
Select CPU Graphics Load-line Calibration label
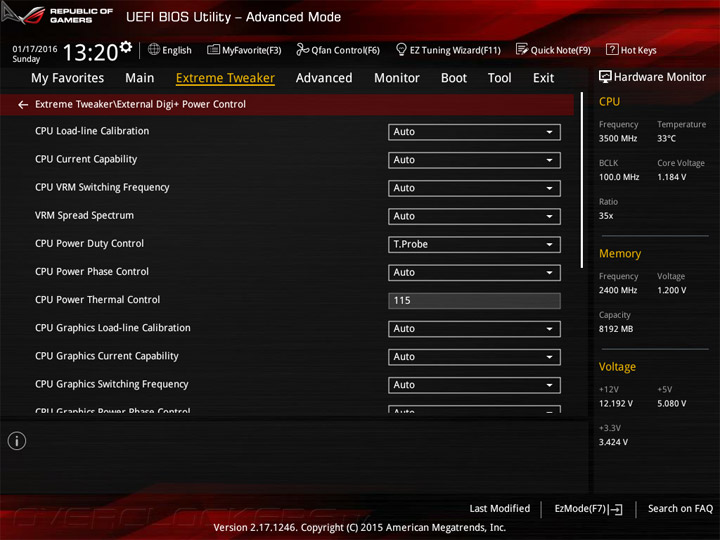112,328
